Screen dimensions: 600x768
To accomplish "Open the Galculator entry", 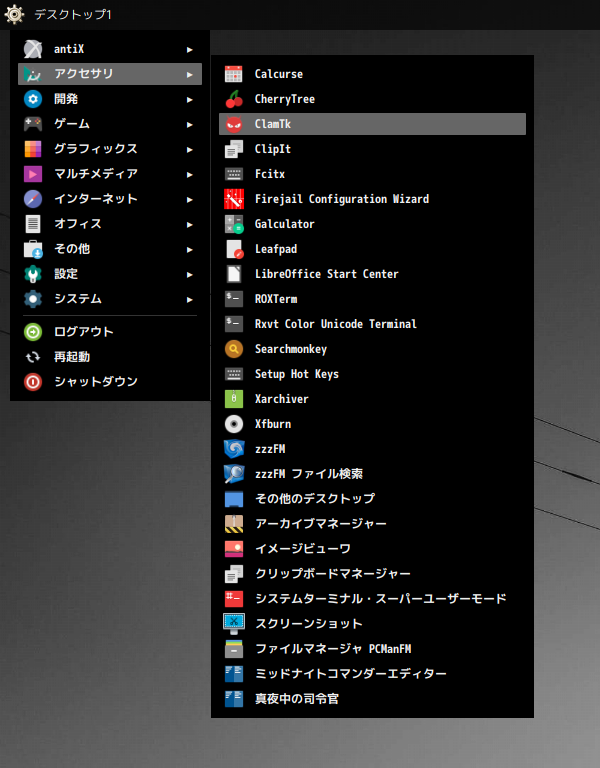I will point(372,224).
